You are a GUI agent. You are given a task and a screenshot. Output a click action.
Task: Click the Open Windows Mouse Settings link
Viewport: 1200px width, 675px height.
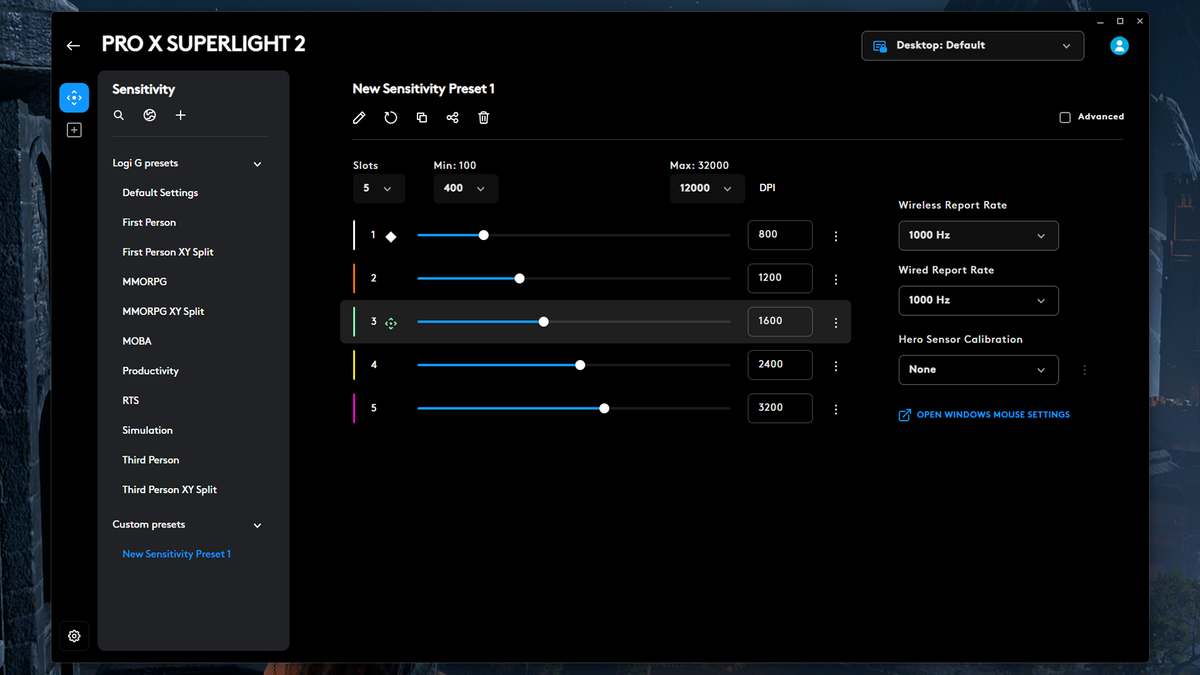[993, 415]
